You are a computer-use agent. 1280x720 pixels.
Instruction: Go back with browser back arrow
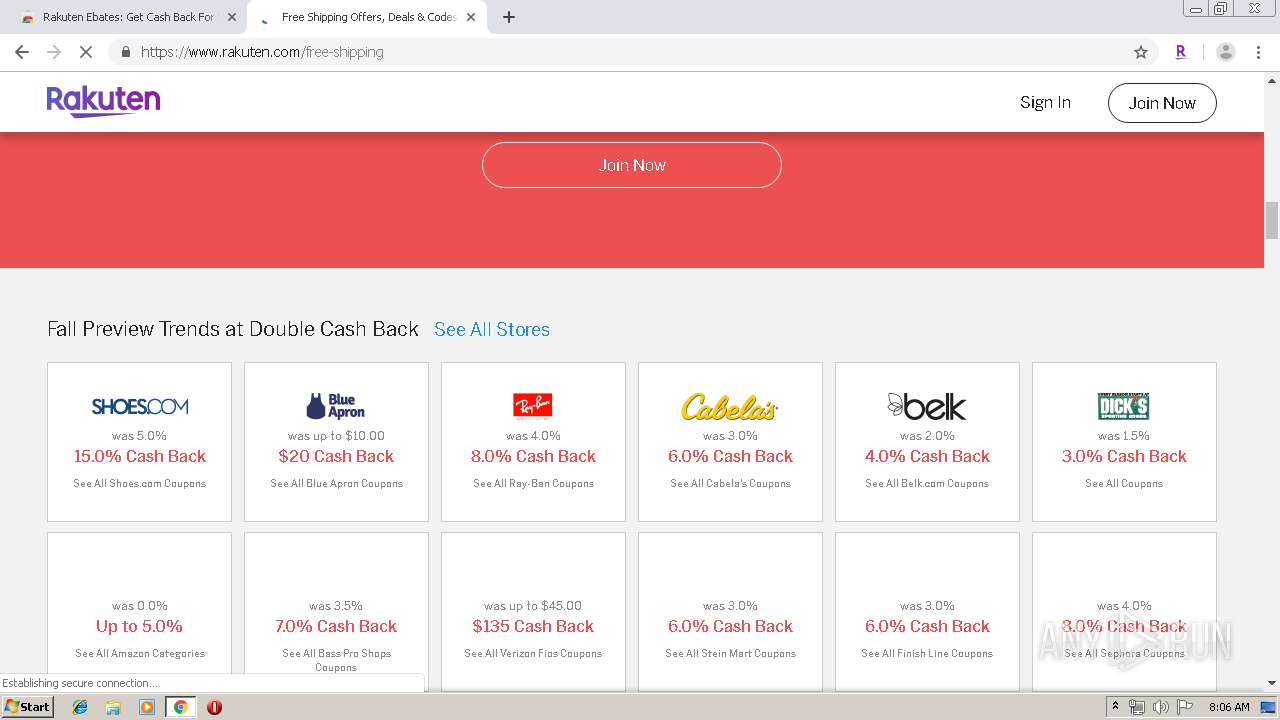(22, 52)
